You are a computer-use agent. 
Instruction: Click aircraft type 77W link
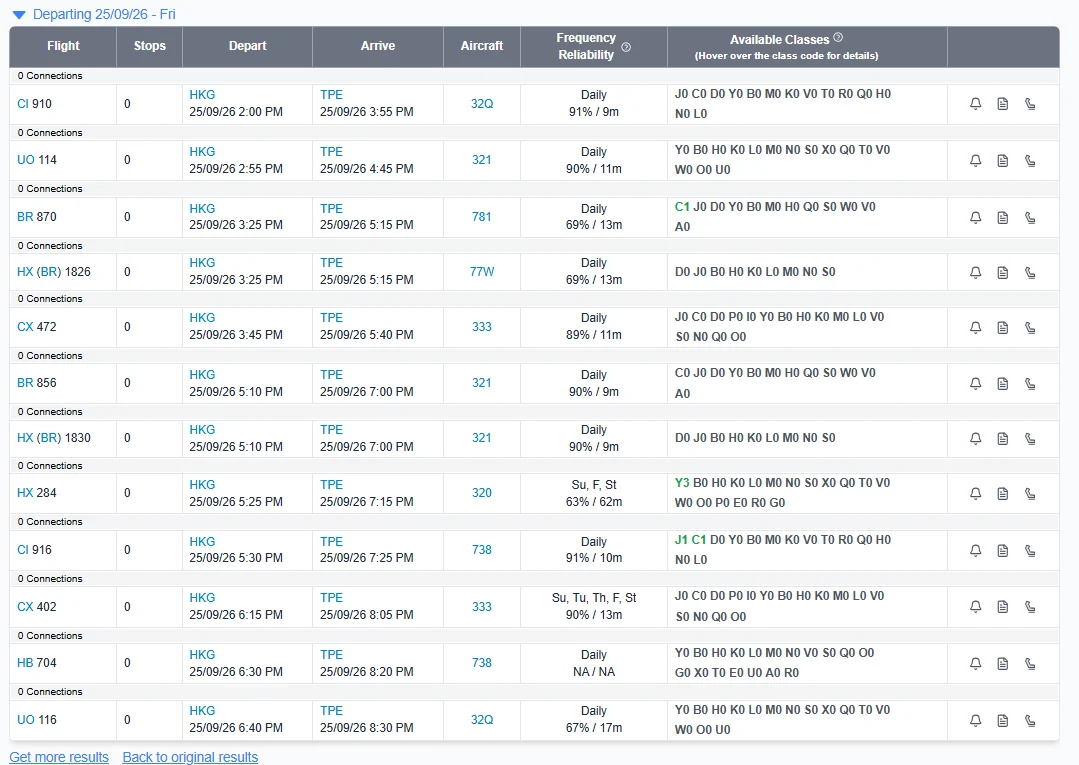pyautogui.click(x=482, y=272)
